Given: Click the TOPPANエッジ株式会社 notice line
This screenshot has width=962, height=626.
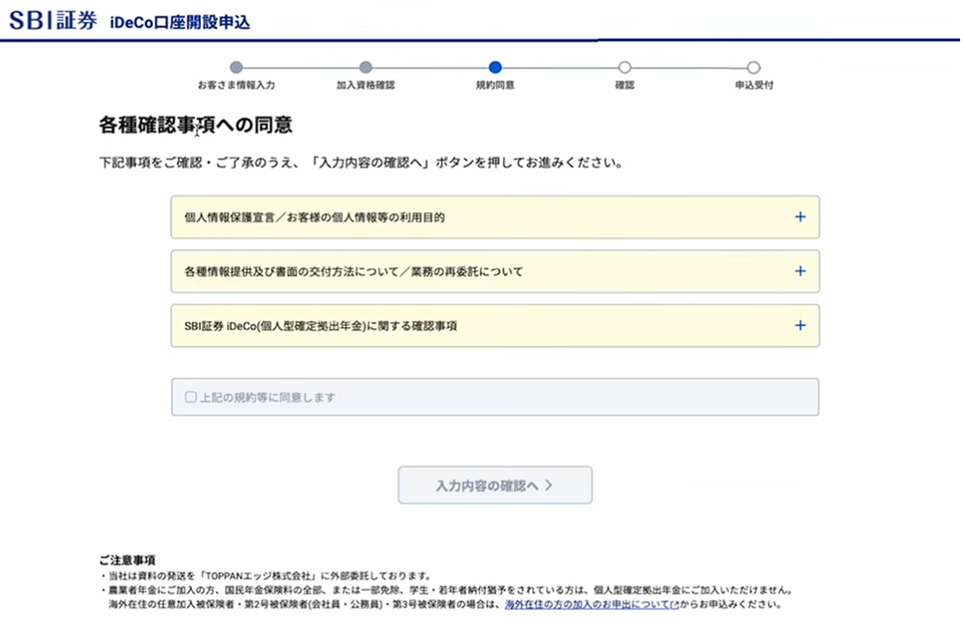Looking at the screenshot, I should tap(266, 576).
